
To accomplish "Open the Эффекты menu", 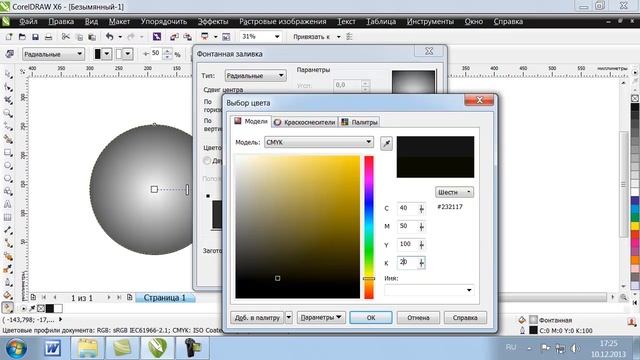I will (x=213, y=21).
